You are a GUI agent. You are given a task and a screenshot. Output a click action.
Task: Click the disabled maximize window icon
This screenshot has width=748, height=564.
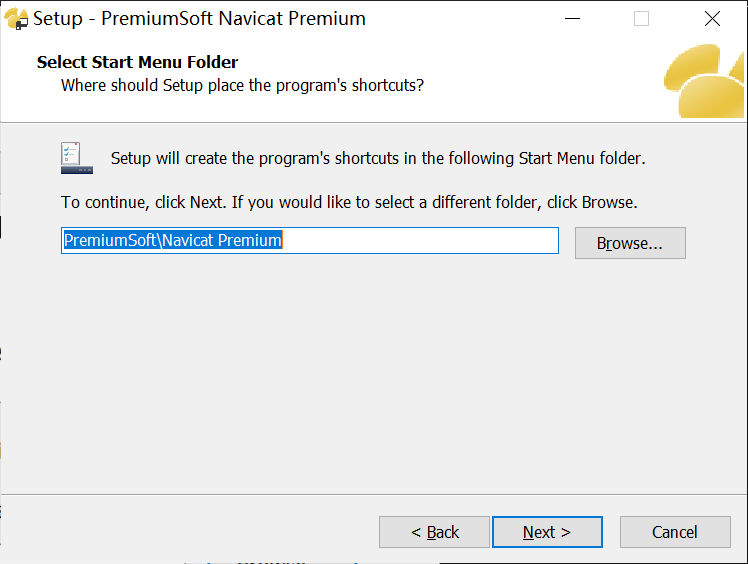[641, 18]
